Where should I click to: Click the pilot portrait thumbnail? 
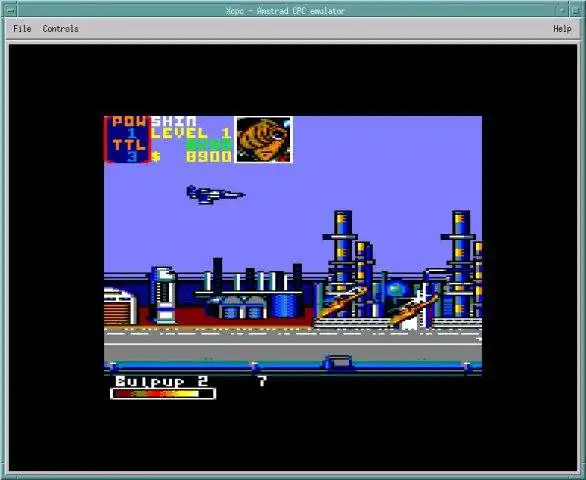click(x=263, y=139)
